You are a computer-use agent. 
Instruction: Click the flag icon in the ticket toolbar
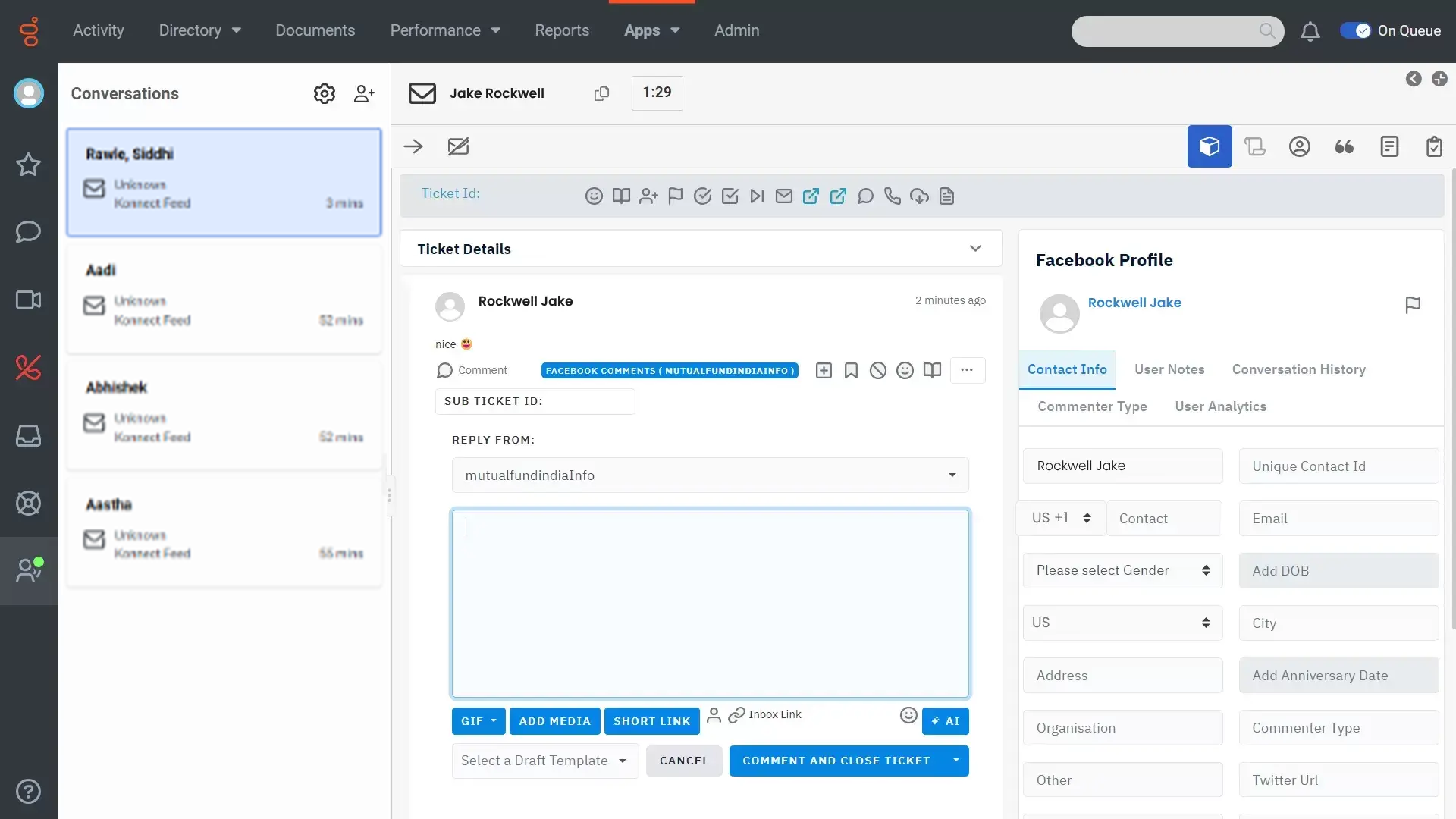(x=675, y=196)
